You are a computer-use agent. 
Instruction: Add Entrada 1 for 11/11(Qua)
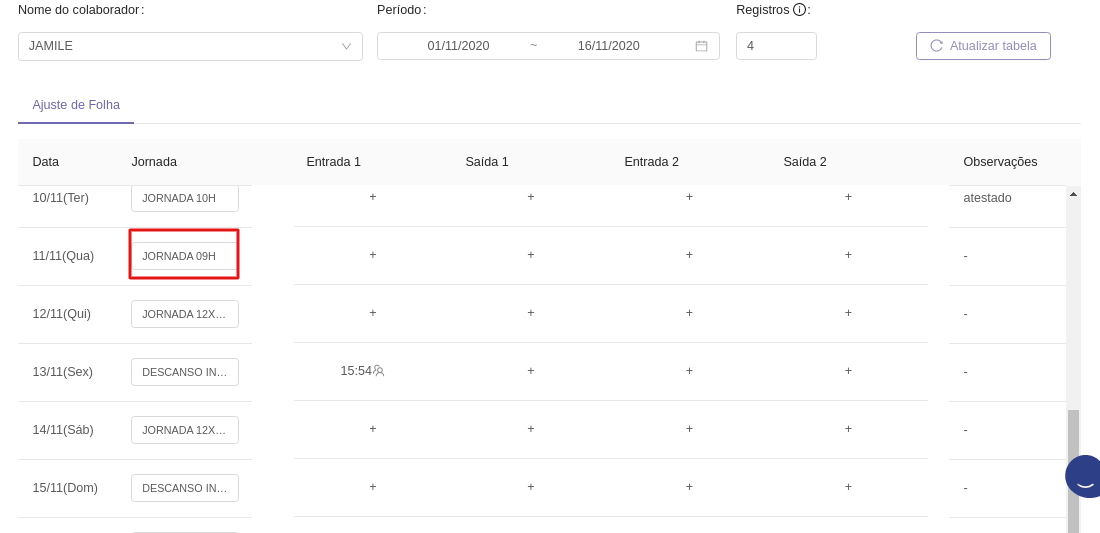click(373, 255)
